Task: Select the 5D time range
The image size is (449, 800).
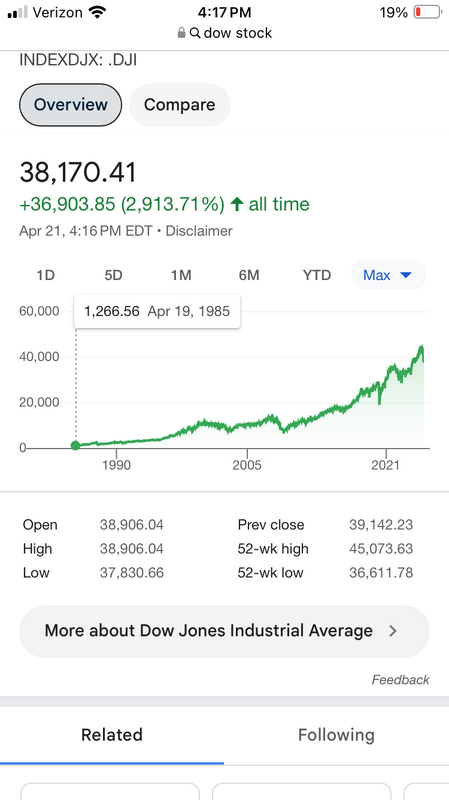Action: 113,276
